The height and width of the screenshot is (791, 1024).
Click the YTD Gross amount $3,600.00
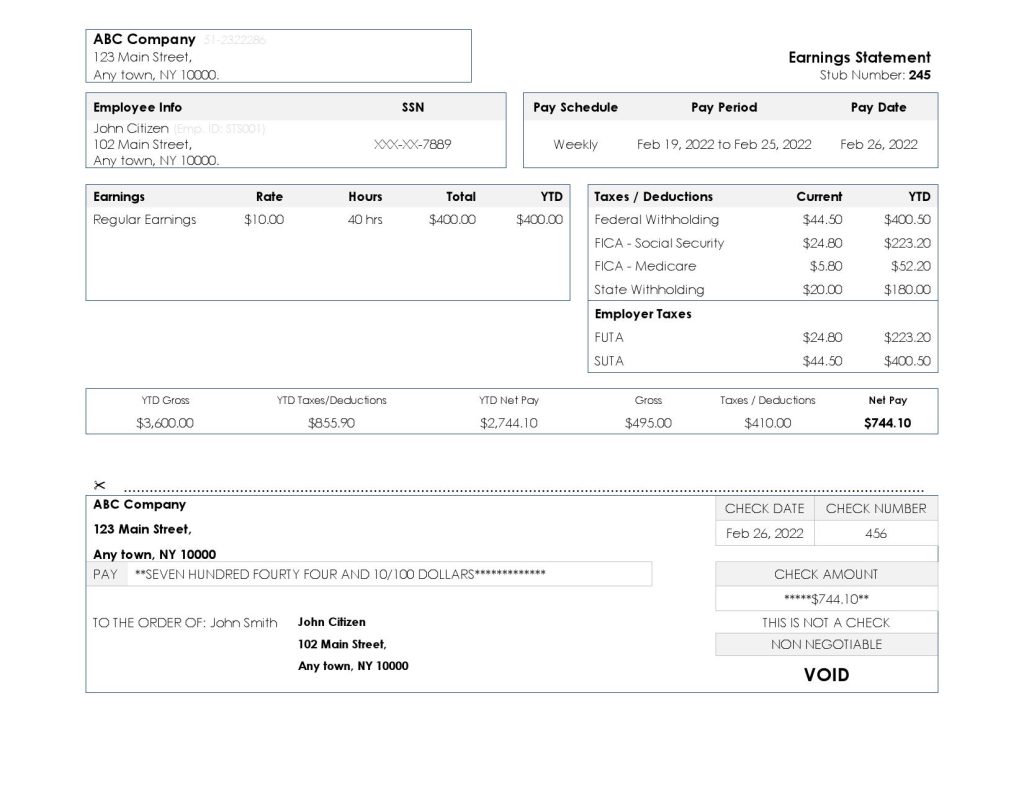click(165, 423)
